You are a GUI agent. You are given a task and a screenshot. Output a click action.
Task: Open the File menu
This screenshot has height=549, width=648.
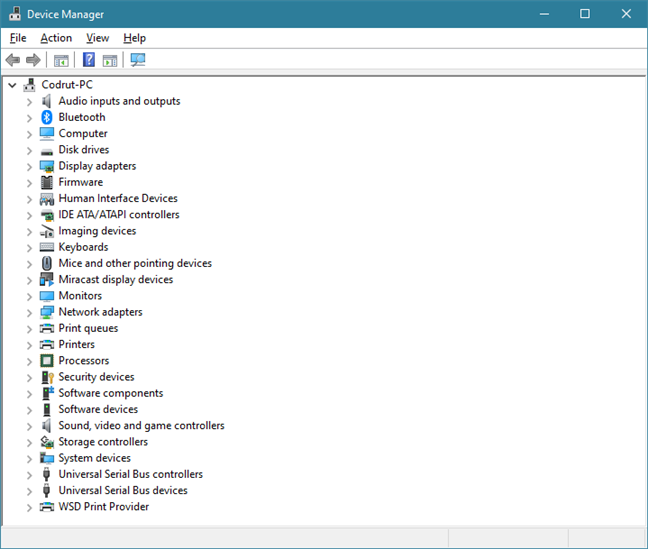coord(18,38)
